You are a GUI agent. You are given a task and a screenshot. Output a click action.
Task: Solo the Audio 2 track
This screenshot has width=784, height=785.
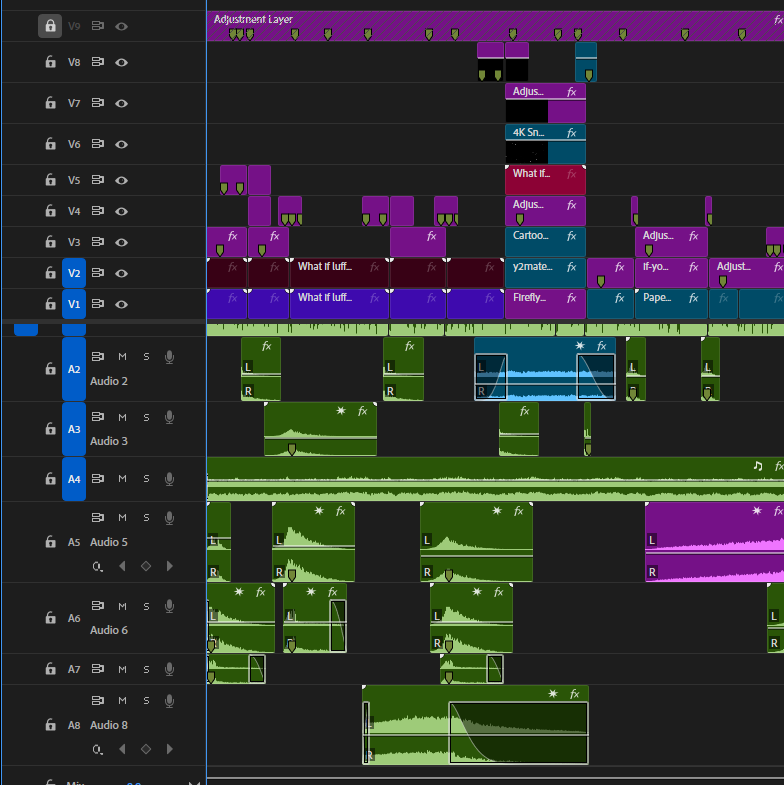point(146,356)
